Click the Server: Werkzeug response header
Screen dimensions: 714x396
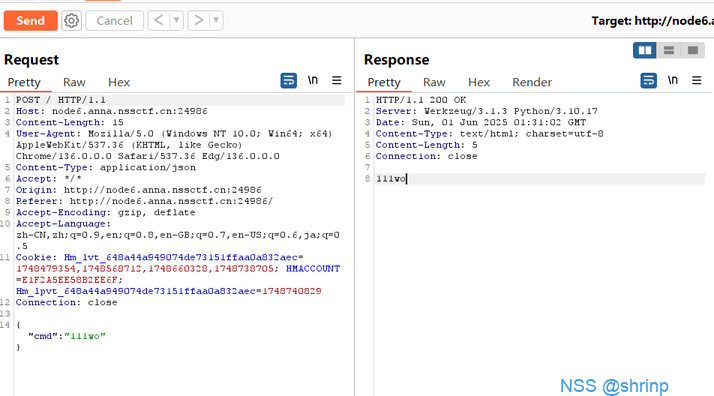pyautogui.click(x=486, y=111)
